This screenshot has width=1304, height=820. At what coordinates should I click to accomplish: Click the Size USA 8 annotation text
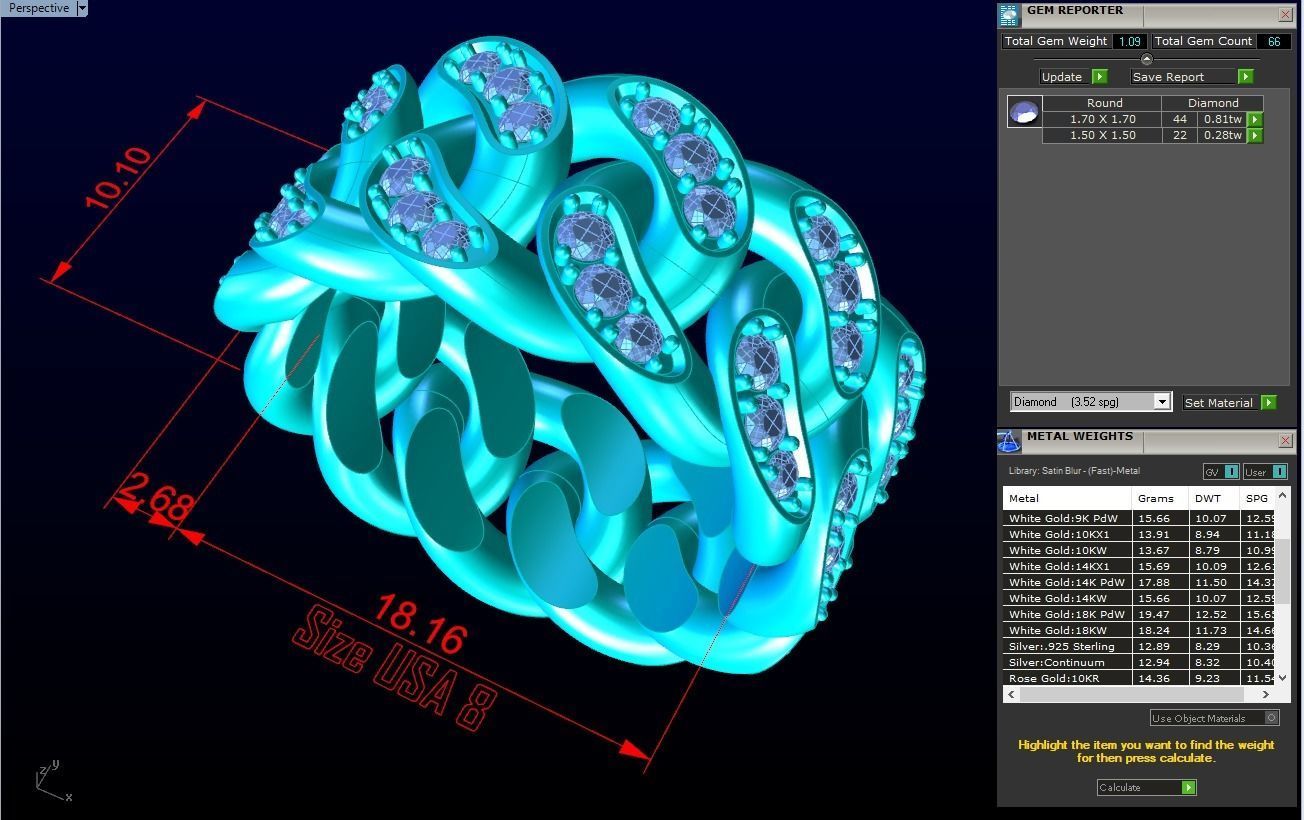(394, 668)
